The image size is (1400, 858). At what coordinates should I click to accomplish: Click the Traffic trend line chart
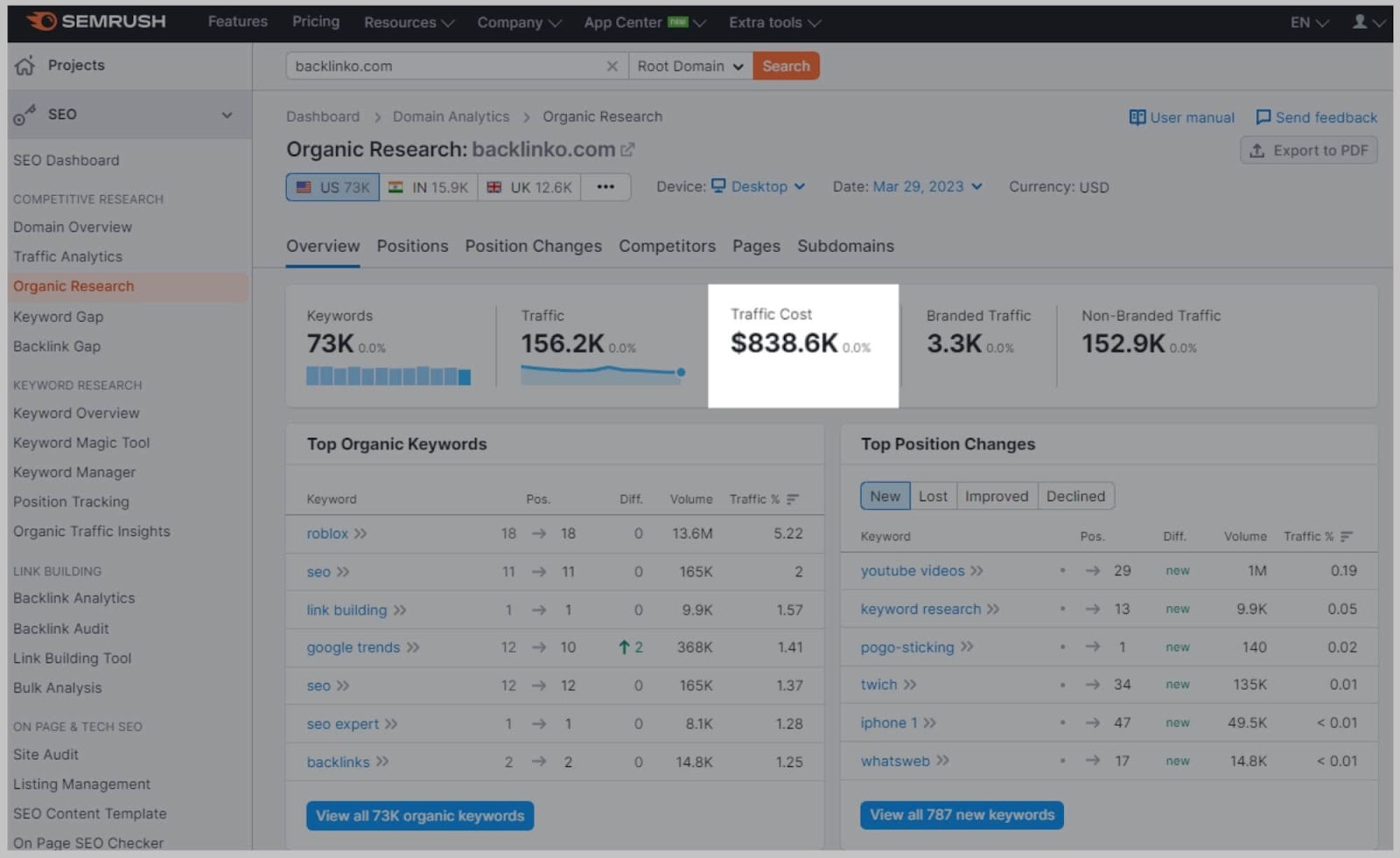[x=603, y=373]
